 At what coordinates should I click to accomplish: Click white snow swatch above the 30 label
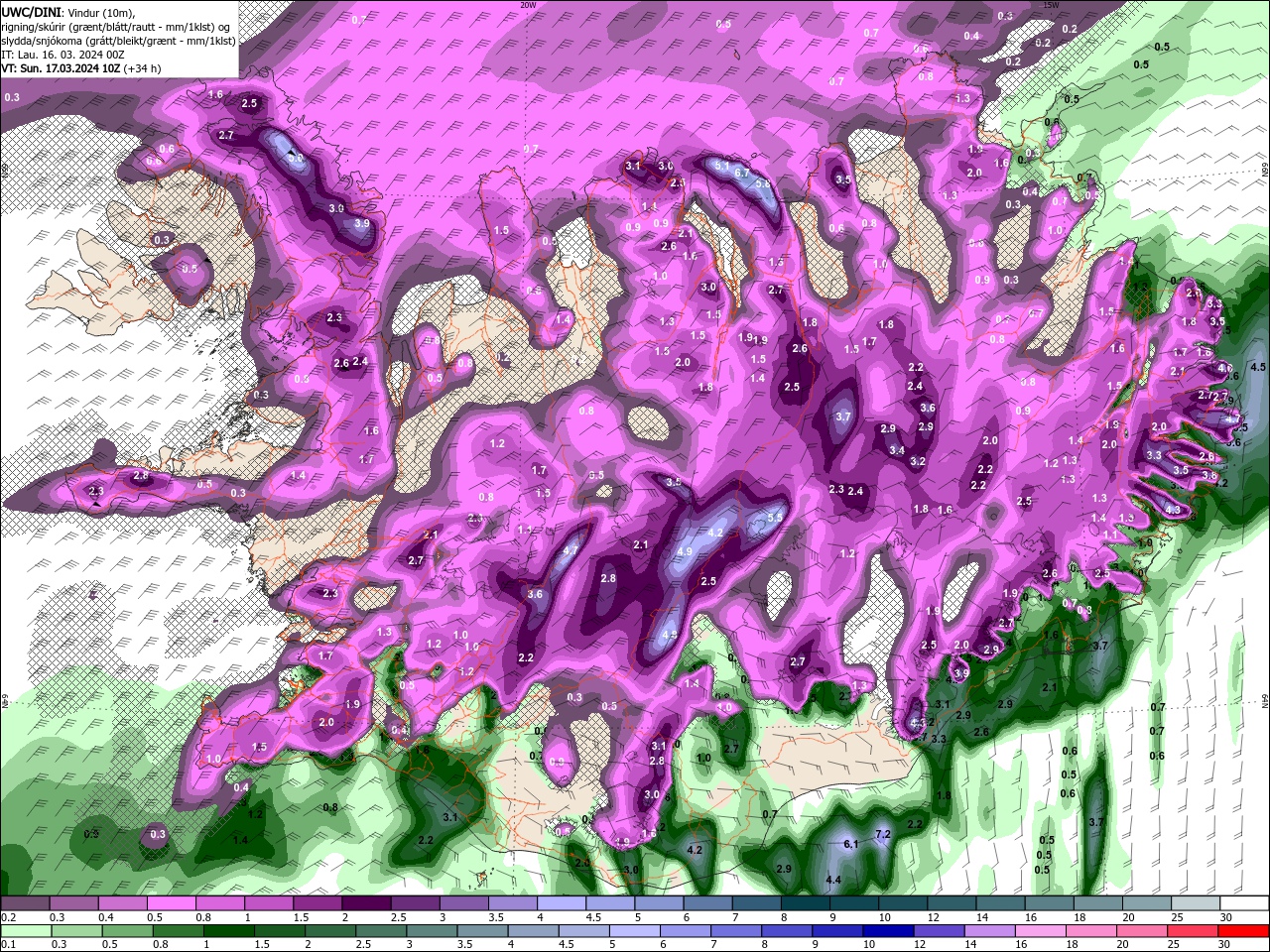(x=1243, y=903)
